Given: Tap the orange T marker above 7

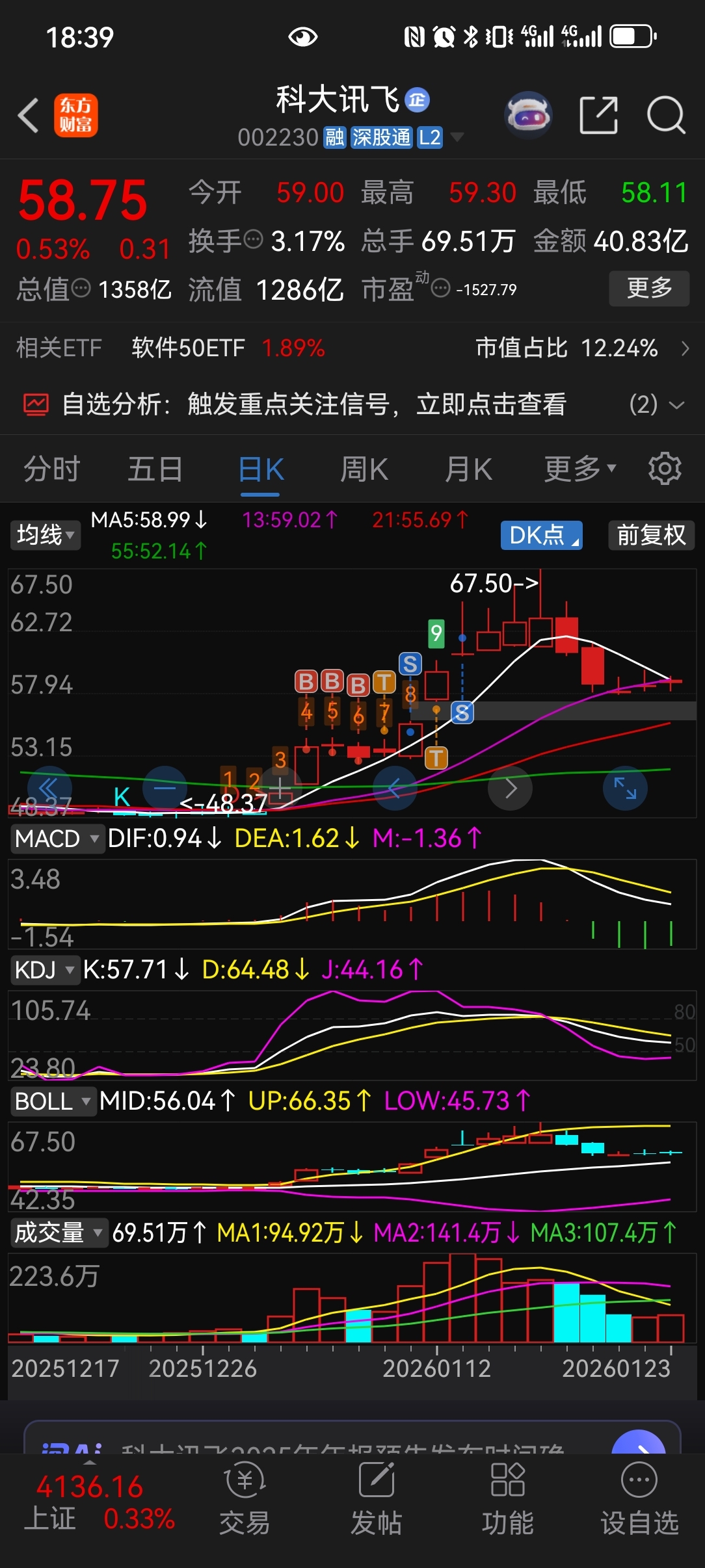Looking at the screenshot, I should click(x=384, y=682).
